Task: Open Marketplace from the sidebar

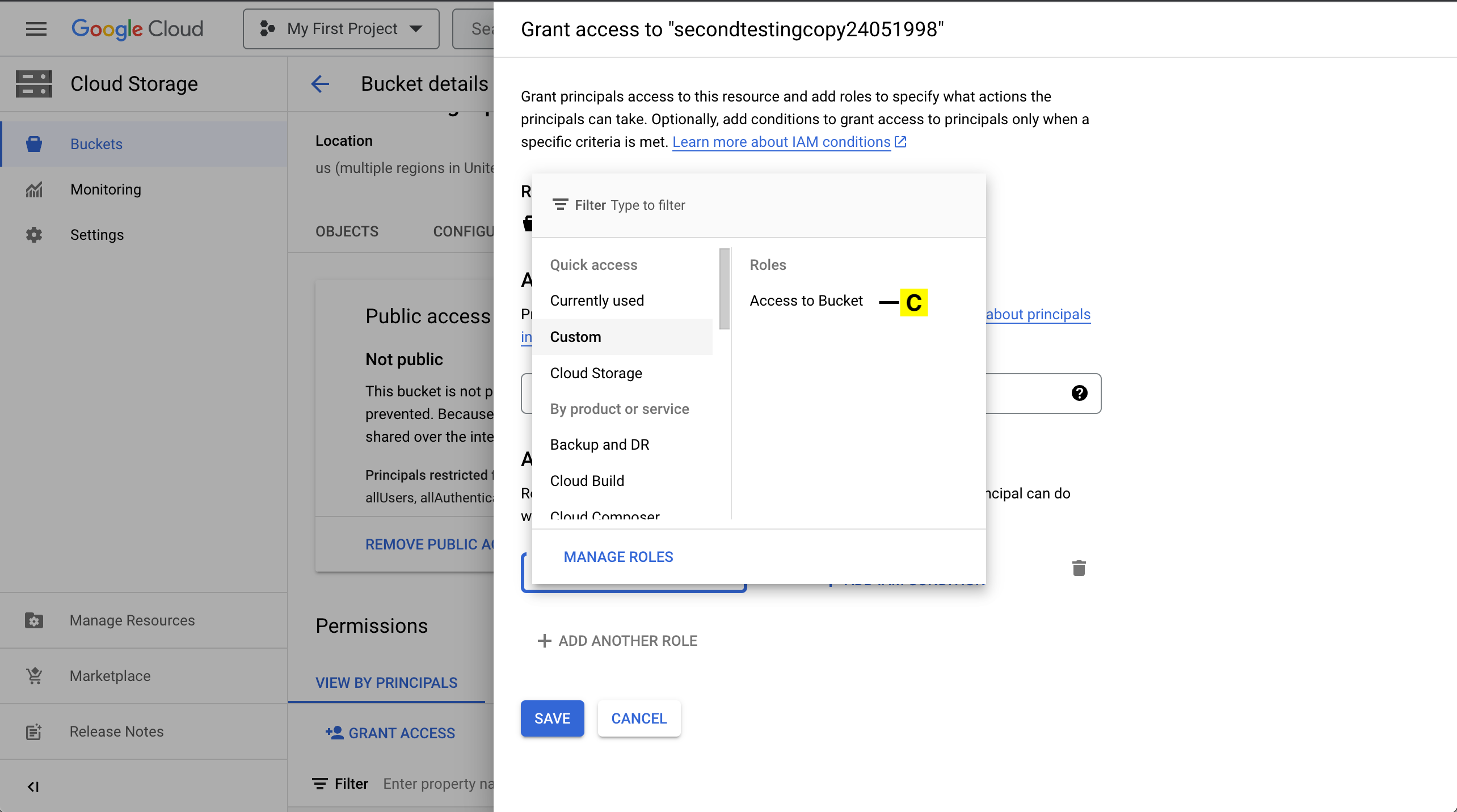Action: coord(110,676)
